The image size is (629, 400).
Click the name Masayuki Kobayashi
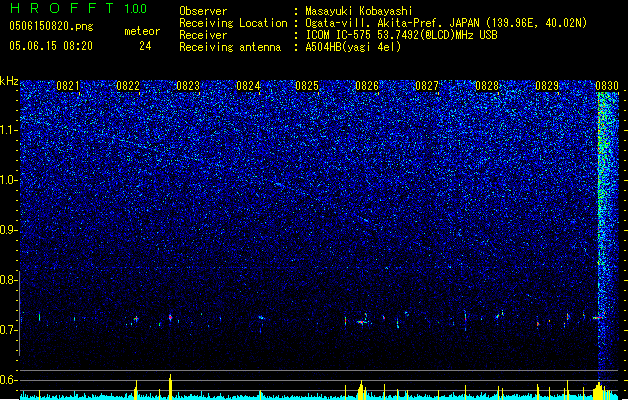click(359, 11)
